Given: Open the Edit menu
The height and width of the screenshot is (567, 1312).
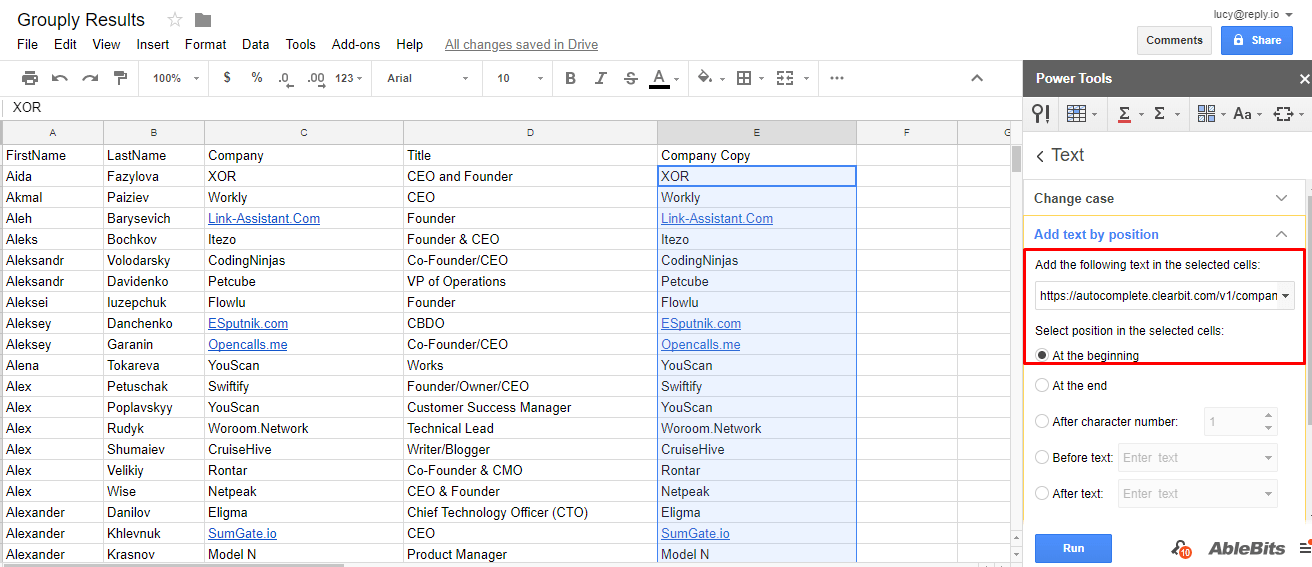Looking at the screenshot, I should 65,44.
